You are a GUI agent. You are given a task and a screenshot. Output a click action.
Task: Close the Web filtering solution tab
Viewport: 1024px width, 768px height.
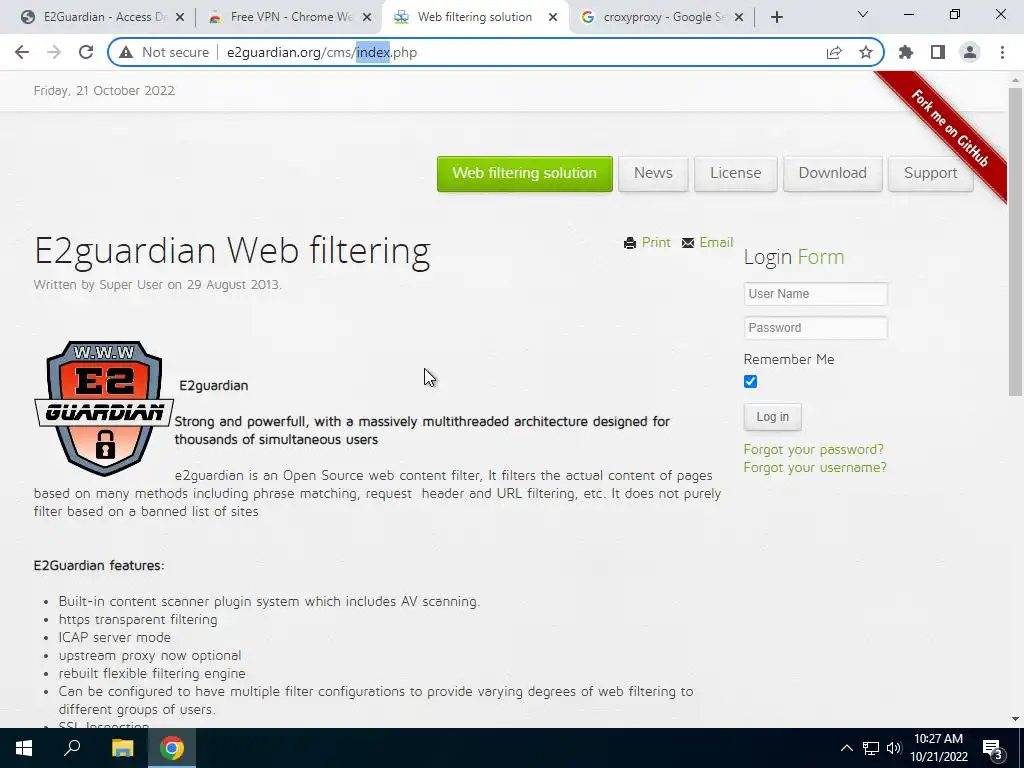(x=553, y=17)
